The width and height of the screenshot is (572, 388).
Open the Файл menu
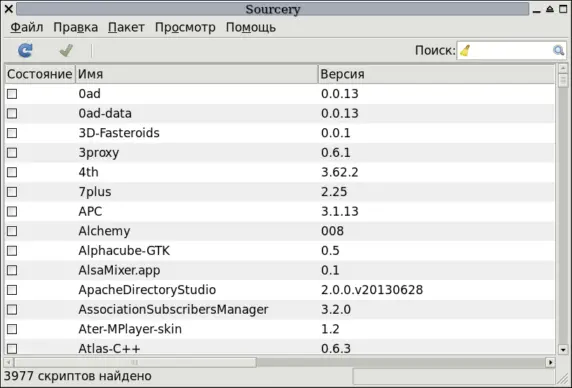[x=27, y=27]
